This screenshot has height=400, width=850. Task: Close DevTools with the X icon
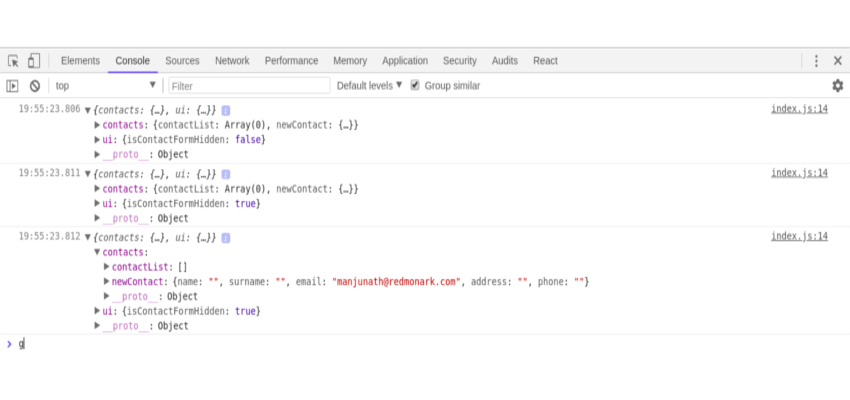tap(837, 61)
